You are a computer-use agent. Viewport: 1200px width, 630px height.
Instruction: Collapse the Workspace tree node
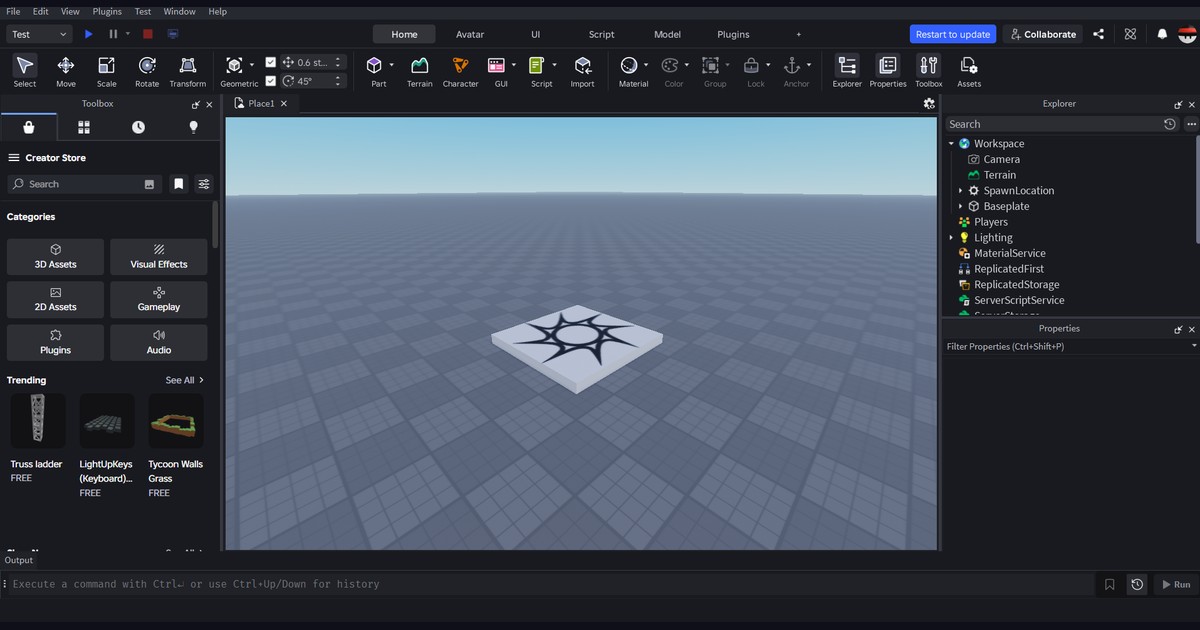point(952,144)
